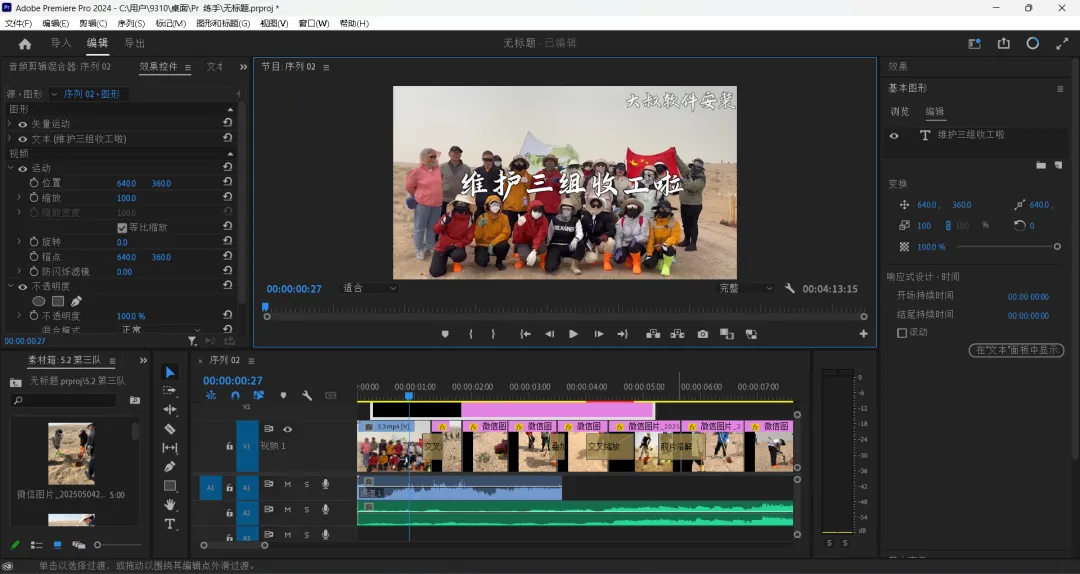Toggle V1 track output eye icon
Screen dimensions: 1080x574
click(x=287, y=430)
